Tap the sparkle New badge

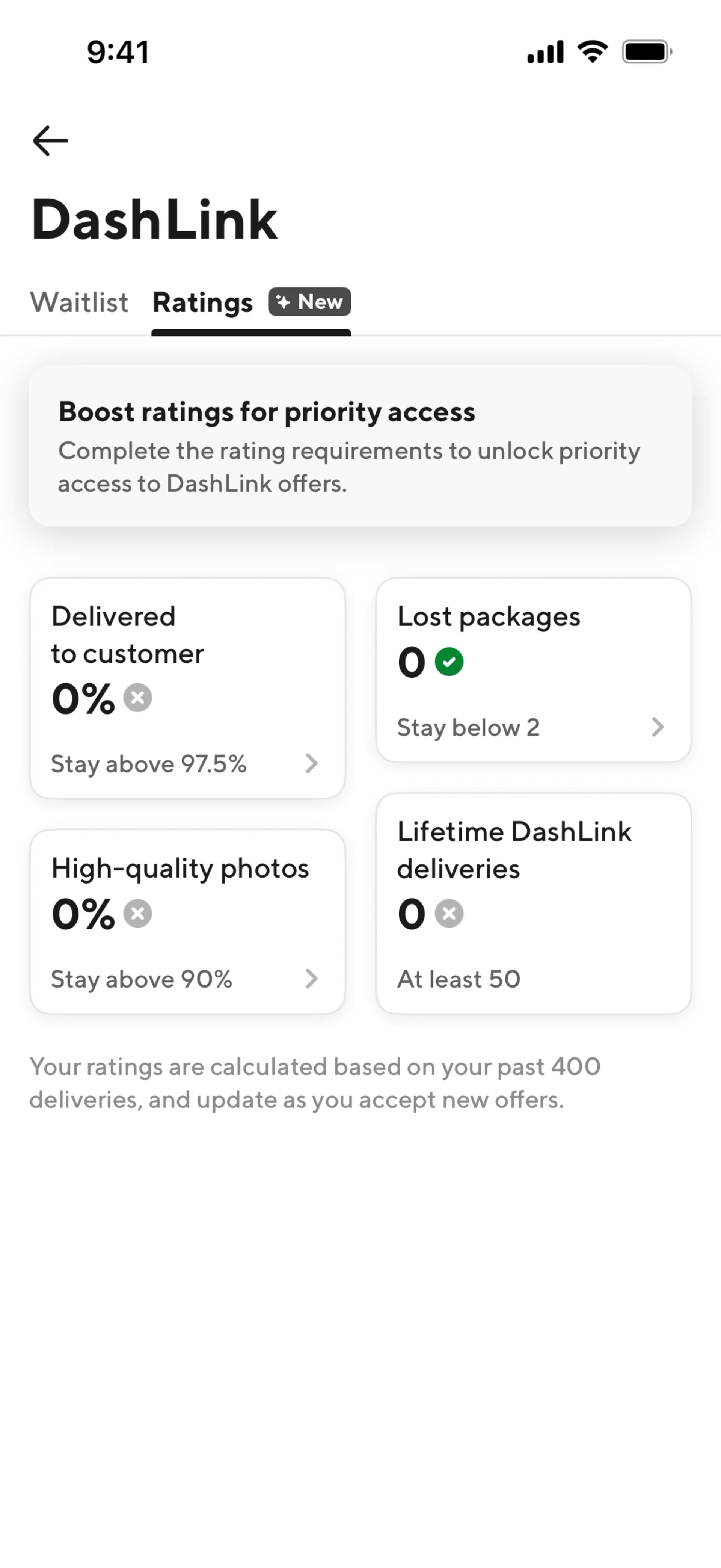coord(310,302)
